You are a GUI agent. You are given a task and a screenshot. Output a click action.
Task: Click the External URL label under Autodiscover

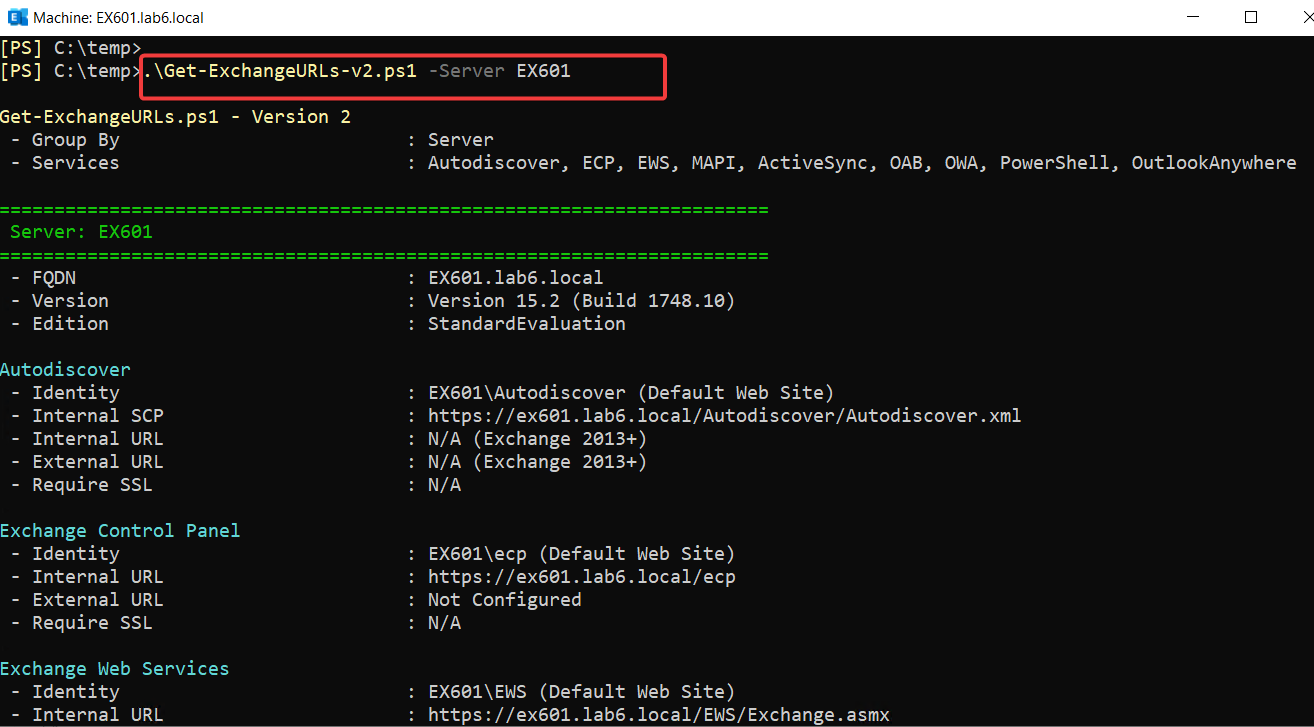pyautogui.click(x=98, y=462)
